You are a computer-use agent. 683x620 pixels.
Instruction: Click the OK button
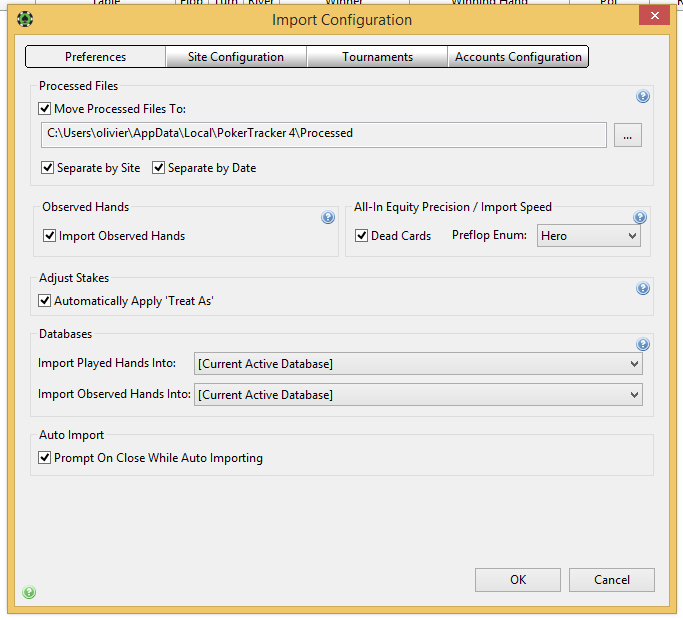pyautogui.click(x=517, y=580)
